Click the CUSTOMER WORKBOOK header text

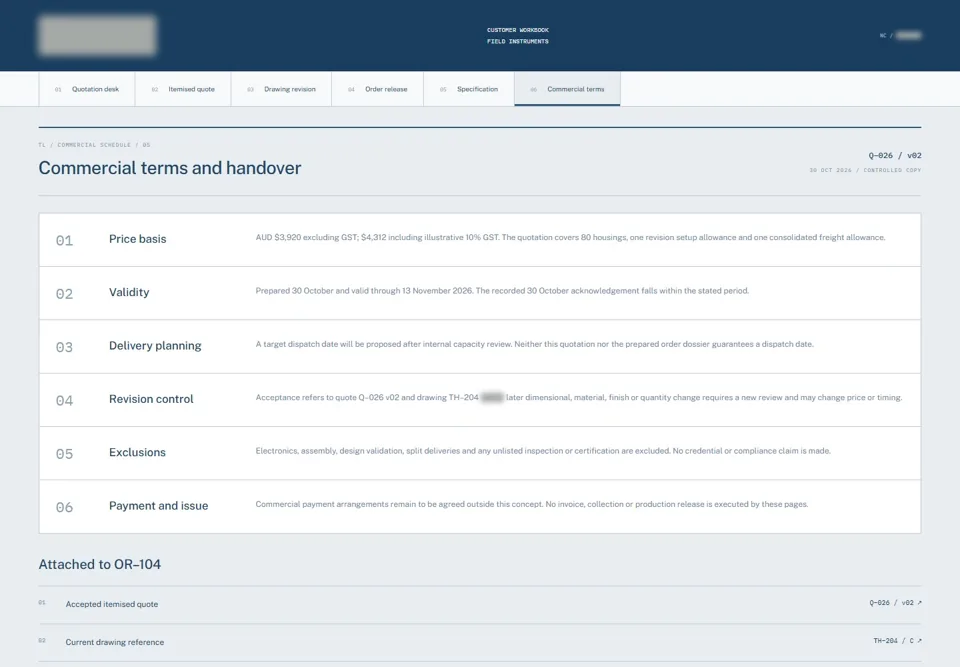click(518, 30)
